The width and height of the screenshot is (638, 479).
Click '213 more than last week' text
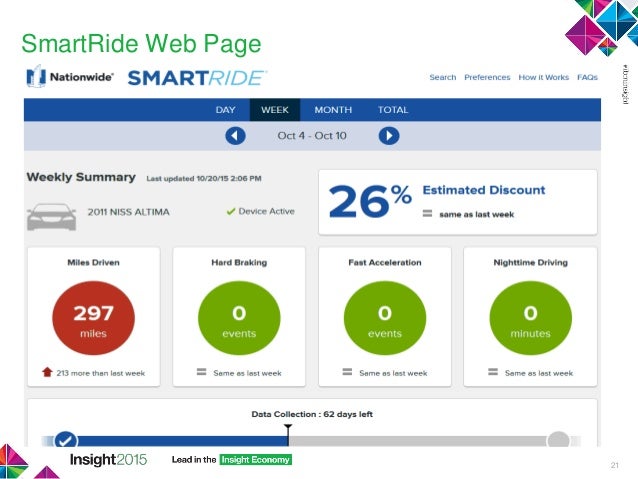click(101, 373)
